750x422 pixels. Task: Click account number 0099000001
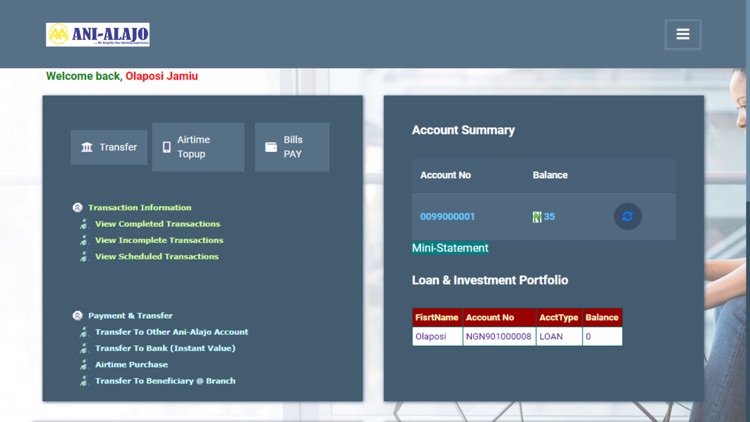point(447,217)
